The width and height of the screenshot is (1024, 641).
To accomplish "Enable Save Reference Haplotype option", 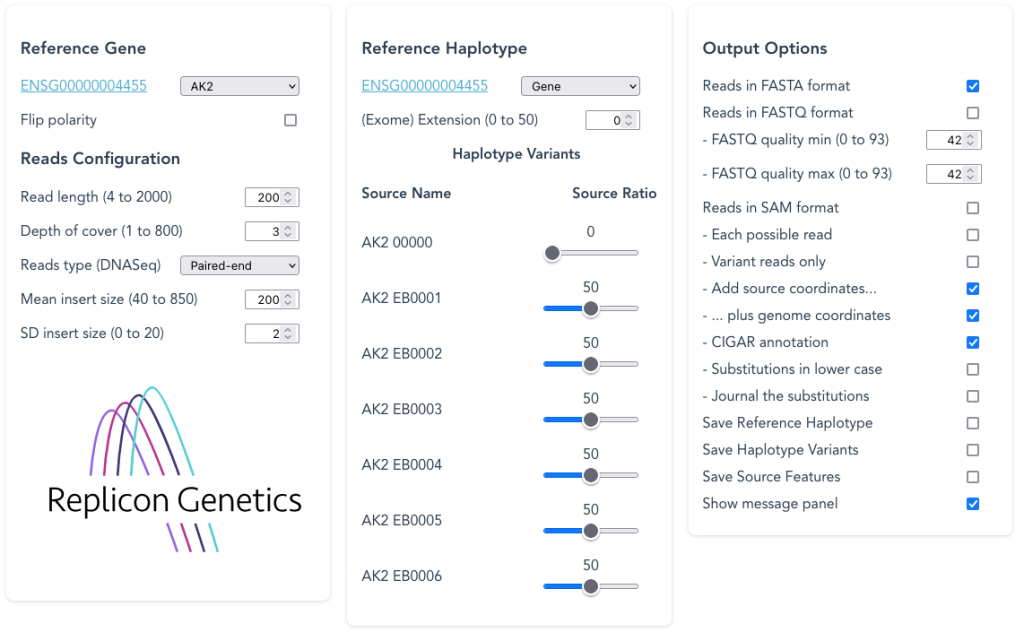I will coord(973,423).
